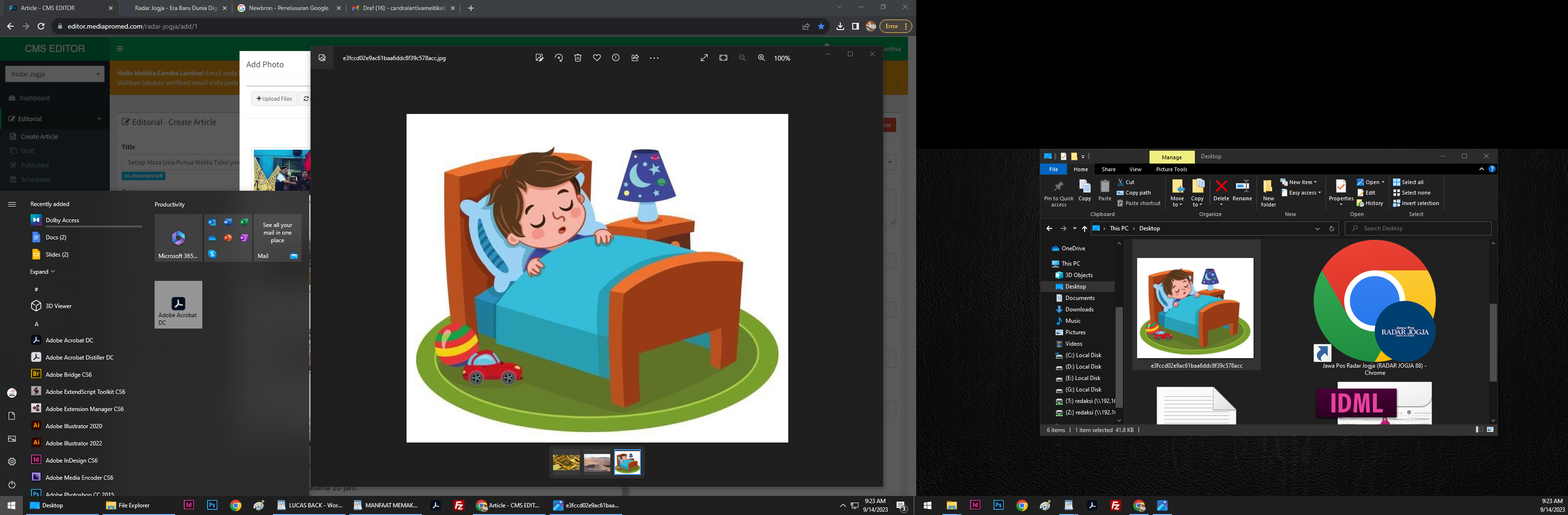Select the sleeping boy thumbnail in filmstrip

coord(627,462)
